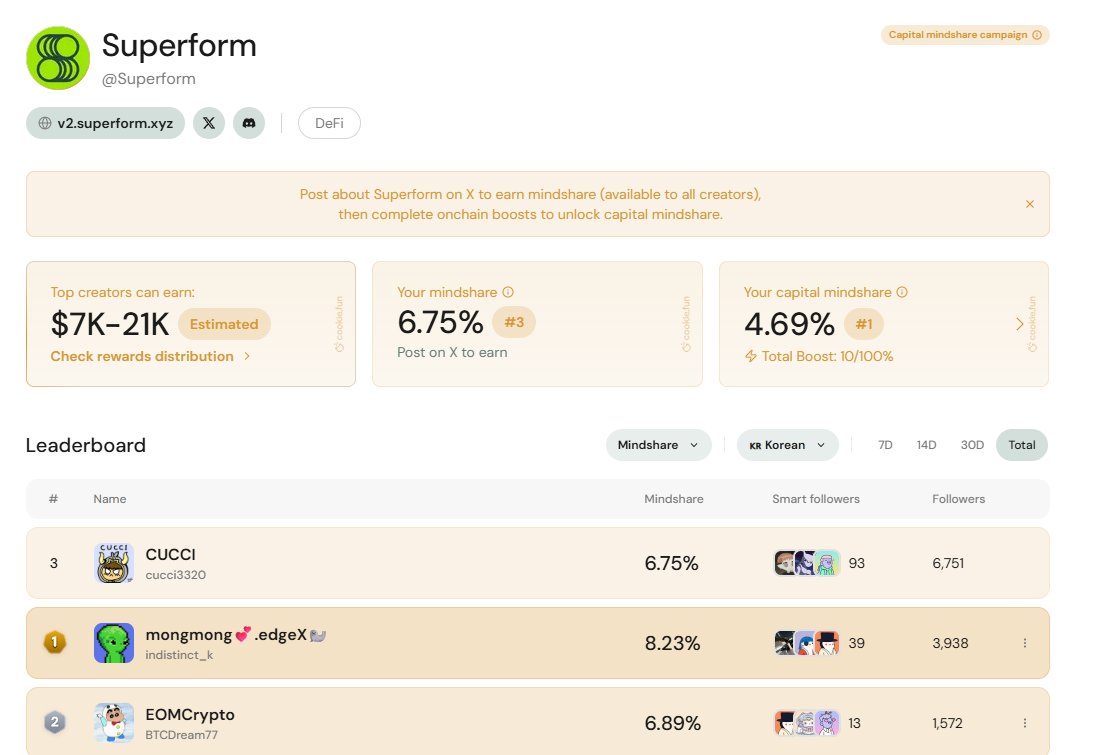Switch to the 30D time filter
1109x755 pixels.
pyautogui.click(x=971, y=445)
